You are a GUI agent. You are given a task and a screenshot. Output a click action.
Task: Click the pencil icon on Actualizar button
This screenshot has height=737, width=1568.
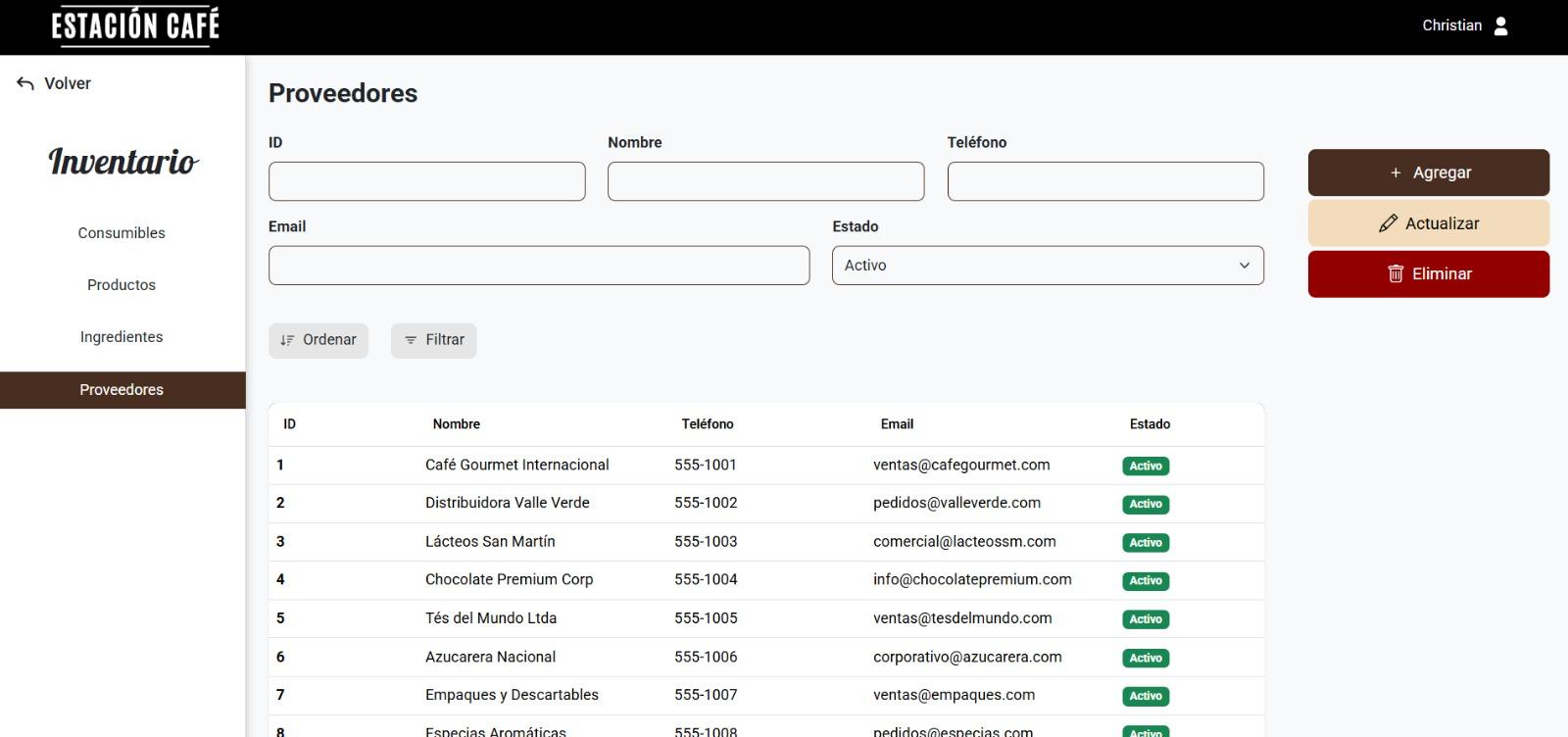pyautogui.click(x=1388, y=223)
